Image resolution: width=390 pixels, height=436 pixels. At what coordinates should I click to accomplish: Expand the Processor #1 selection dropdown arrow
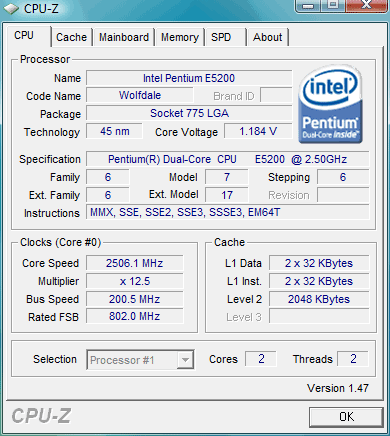tap(185, 360)
